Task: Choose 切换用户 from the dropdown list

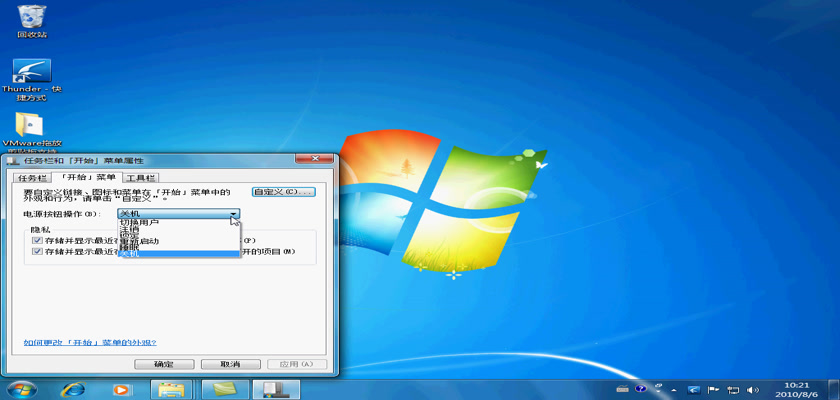Action: 140,222
